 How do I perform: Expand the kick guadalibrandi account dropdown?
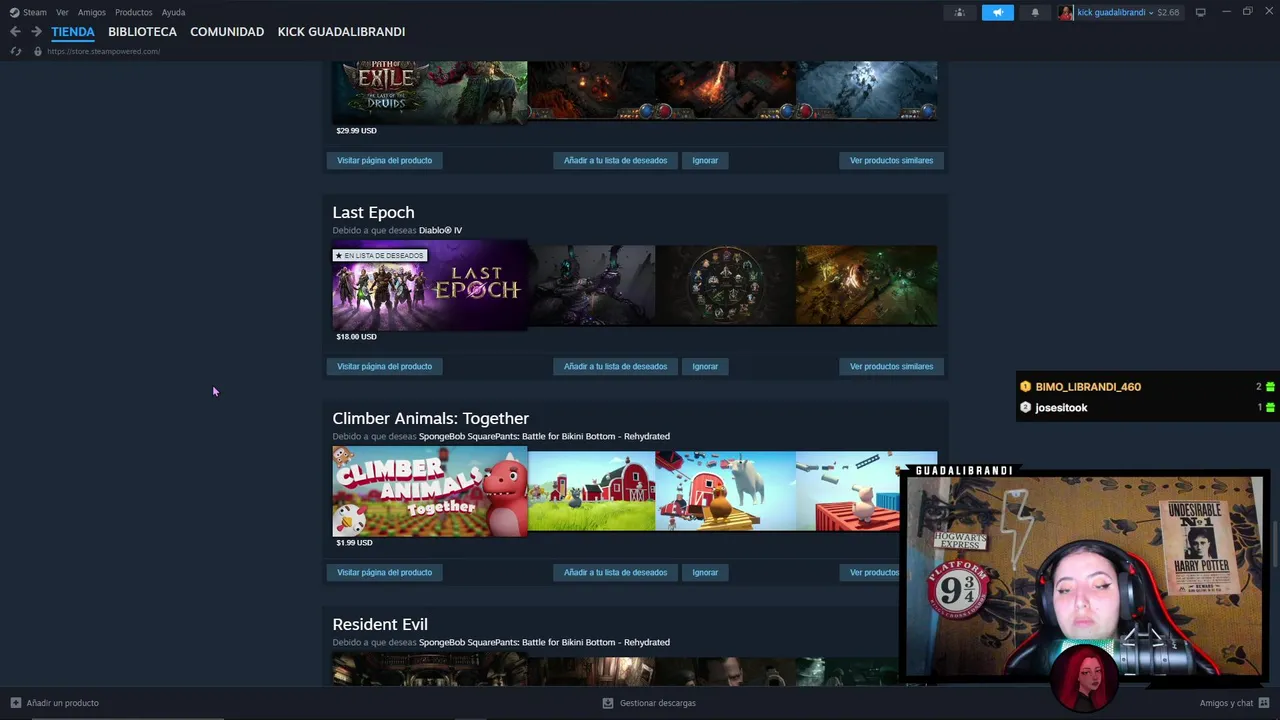[1115, 12]
